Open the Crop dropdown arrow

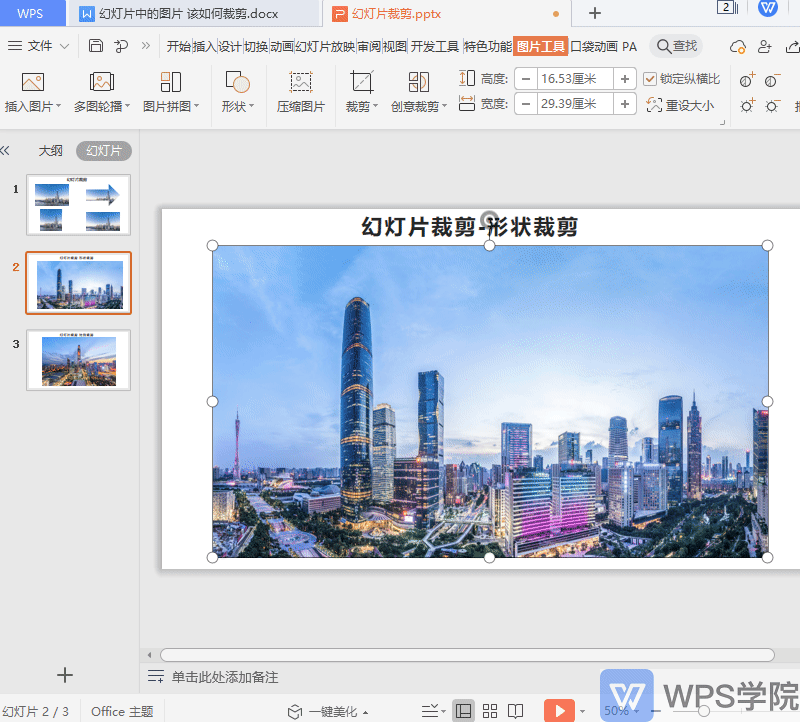[376, 106]
